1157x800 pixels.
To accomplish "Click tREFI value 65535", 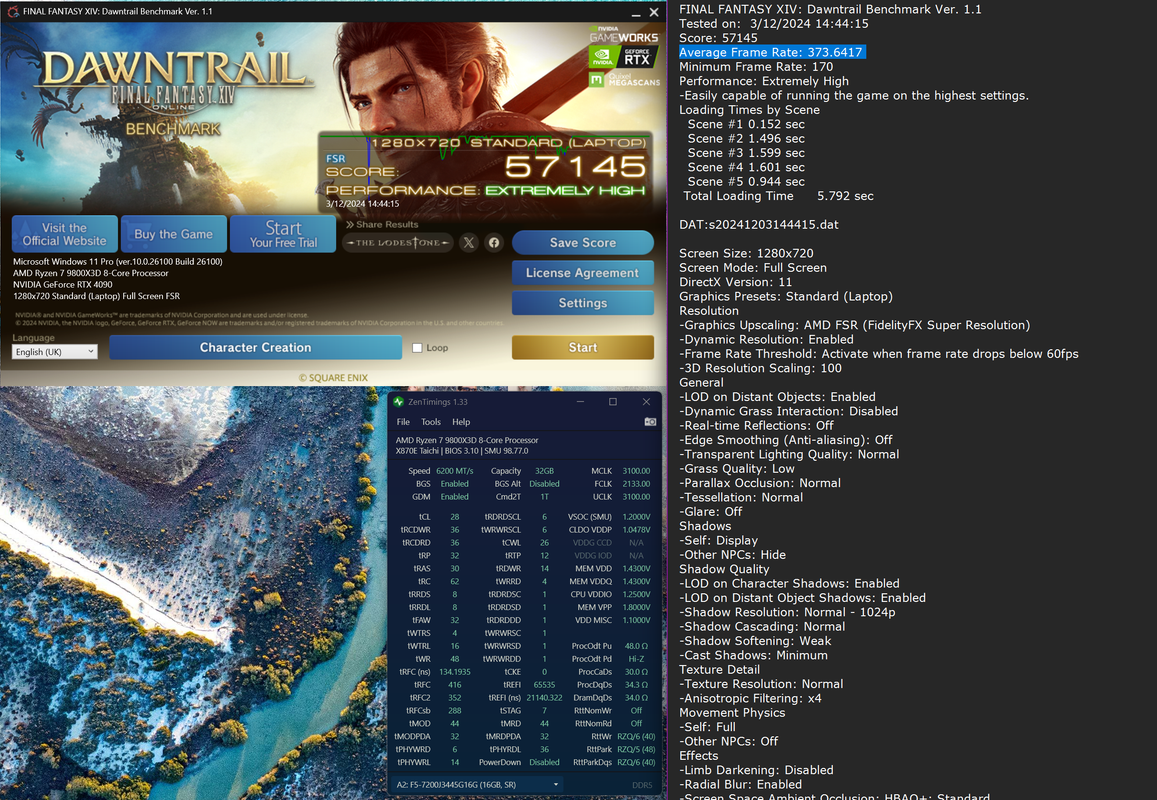I will (545, 685).
